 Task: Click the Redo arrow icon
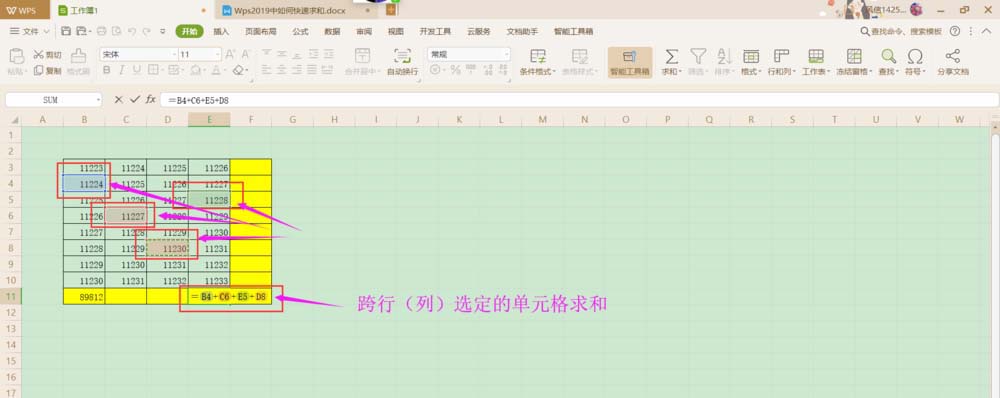coord(147,31)
